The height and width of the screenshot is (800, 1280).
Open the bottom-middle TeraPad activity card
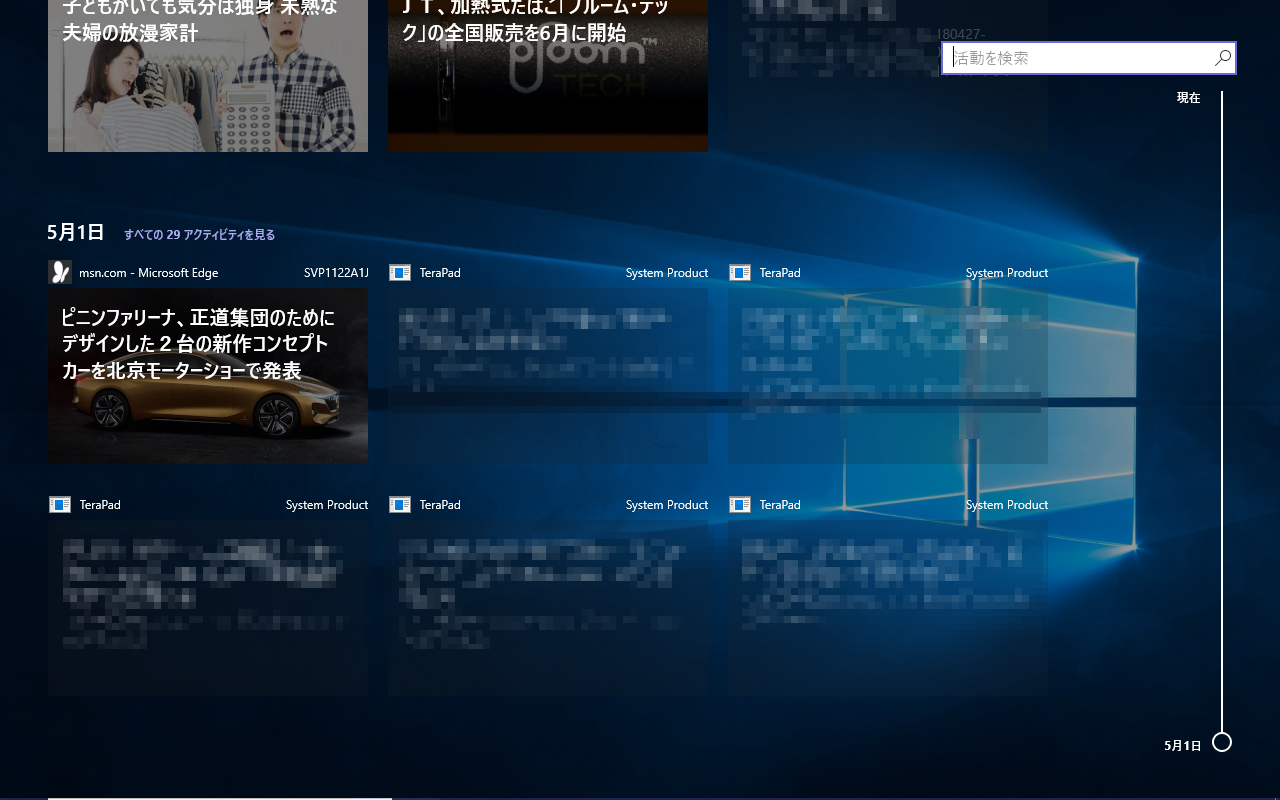coord(548,608)
